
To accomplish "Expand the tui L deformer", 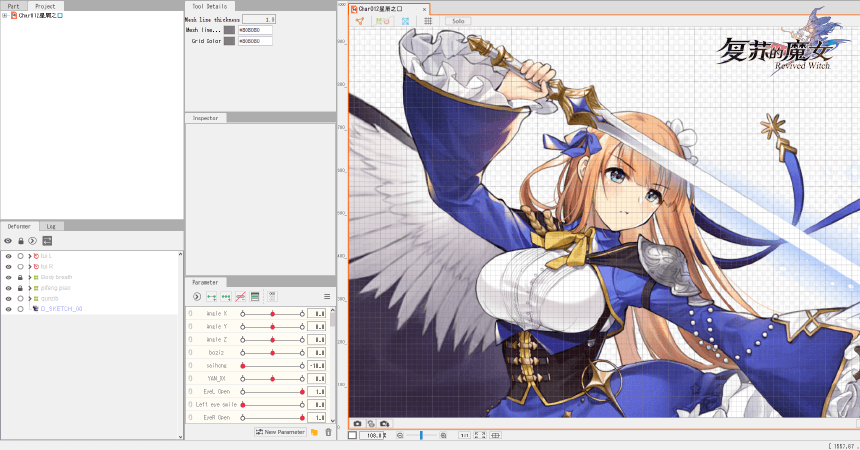I will pyautogui.click(x=30, y=256).
